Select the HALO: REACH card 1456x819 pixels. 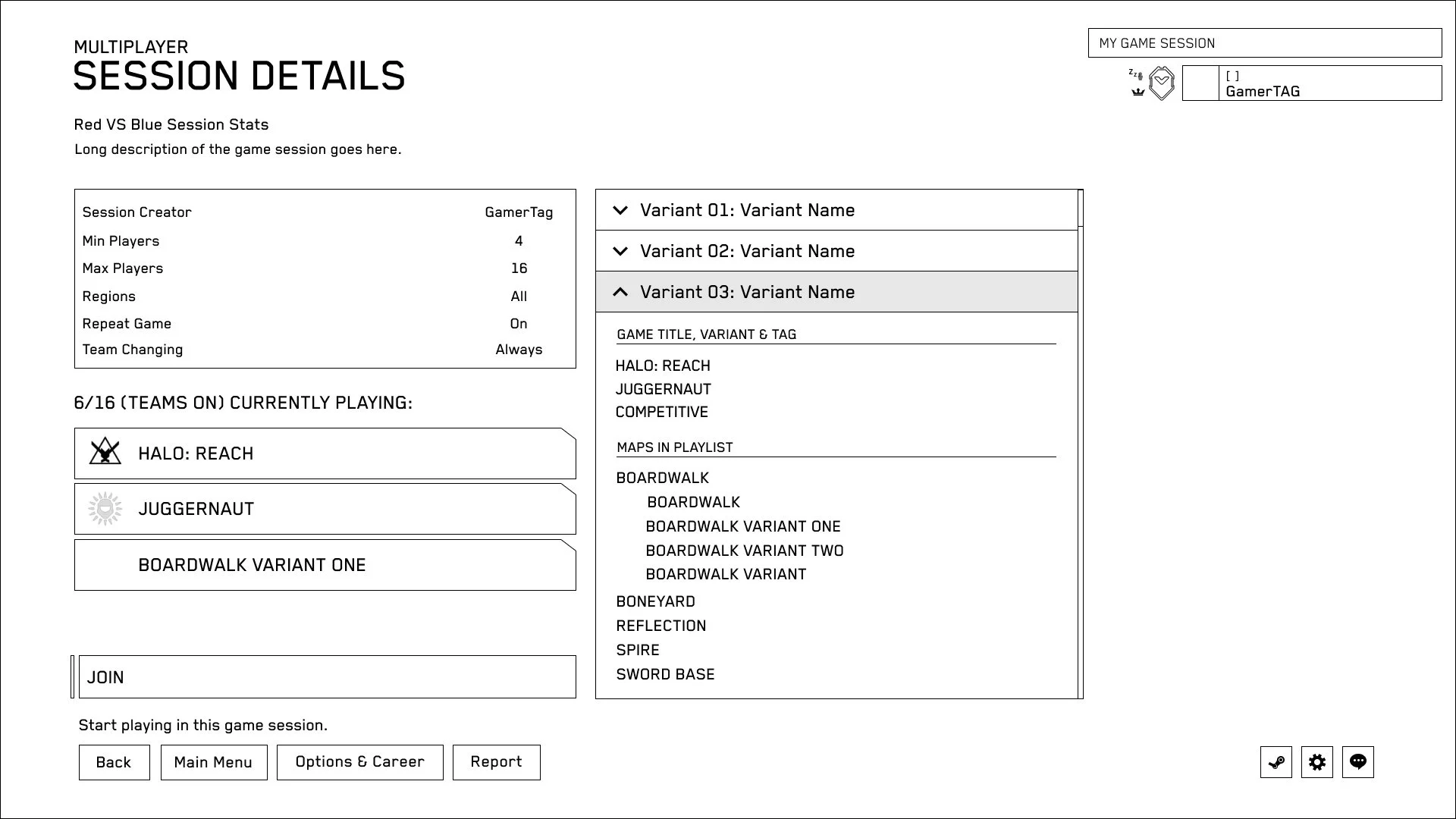(325, 453)
